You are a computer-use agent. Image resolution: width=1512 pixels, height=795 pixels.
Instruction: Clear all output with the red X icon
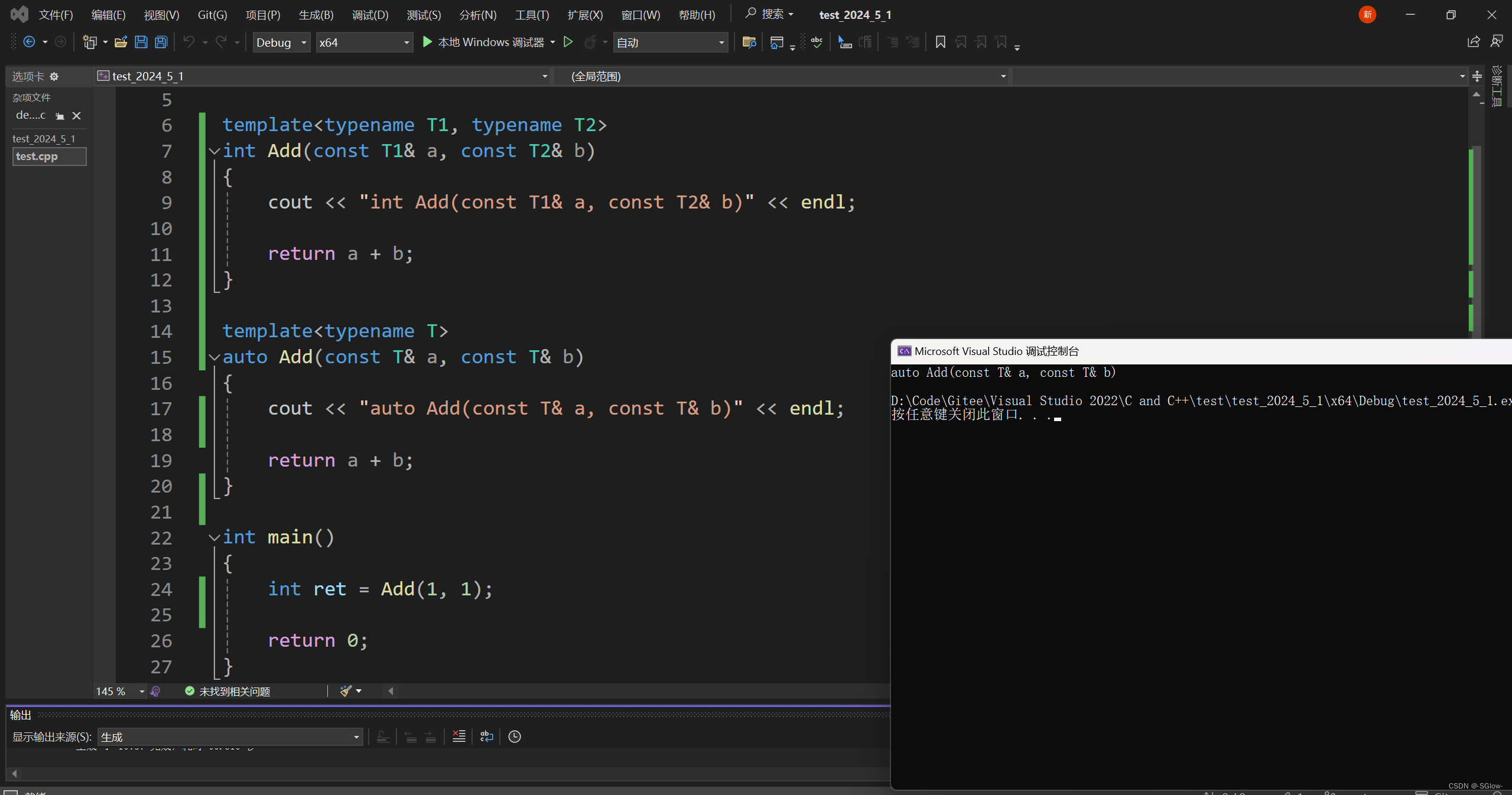click(x=459, y=737)
